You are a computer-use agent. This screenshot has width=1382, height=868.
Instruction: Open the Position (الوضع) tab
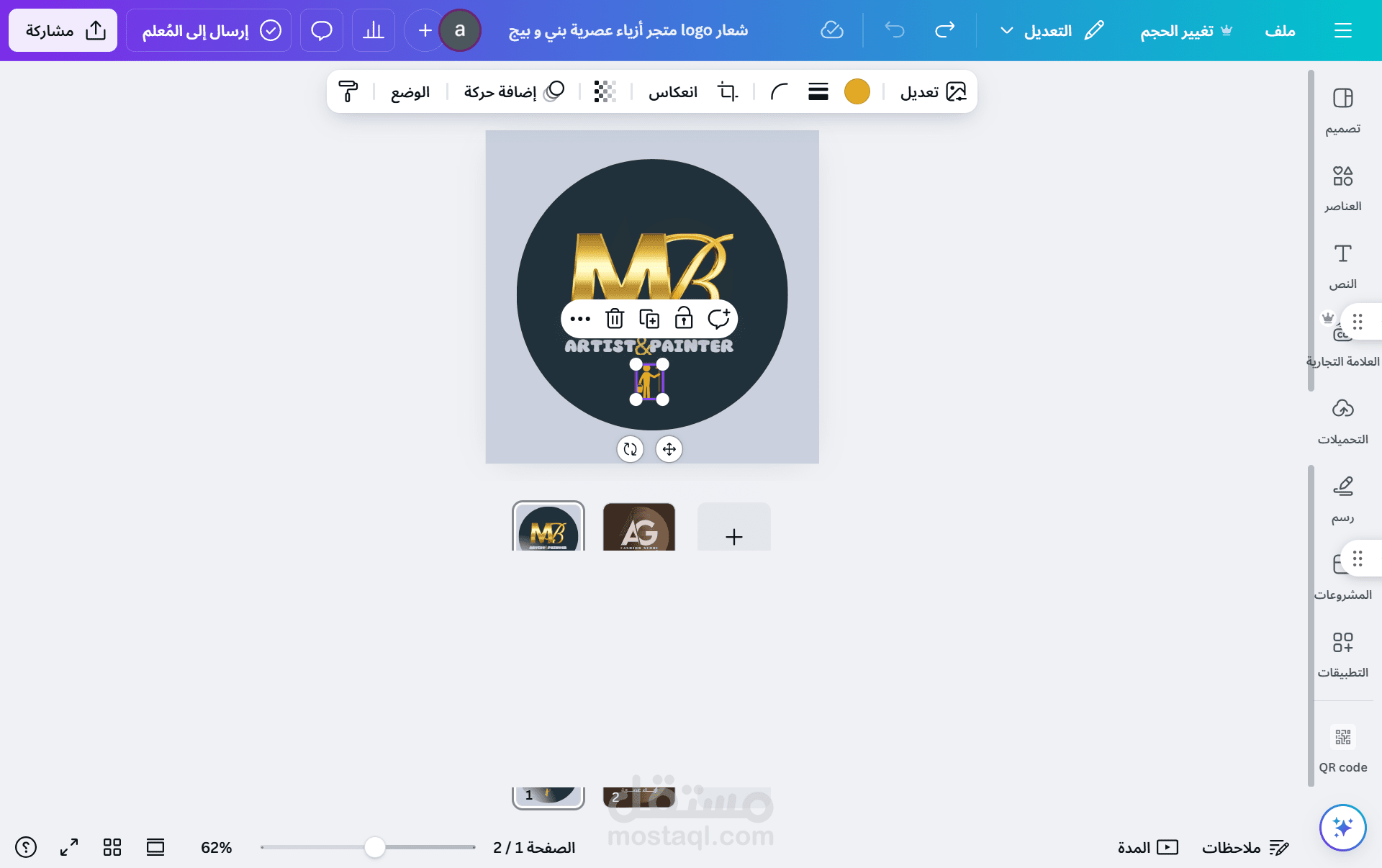[x=410, y=91]
